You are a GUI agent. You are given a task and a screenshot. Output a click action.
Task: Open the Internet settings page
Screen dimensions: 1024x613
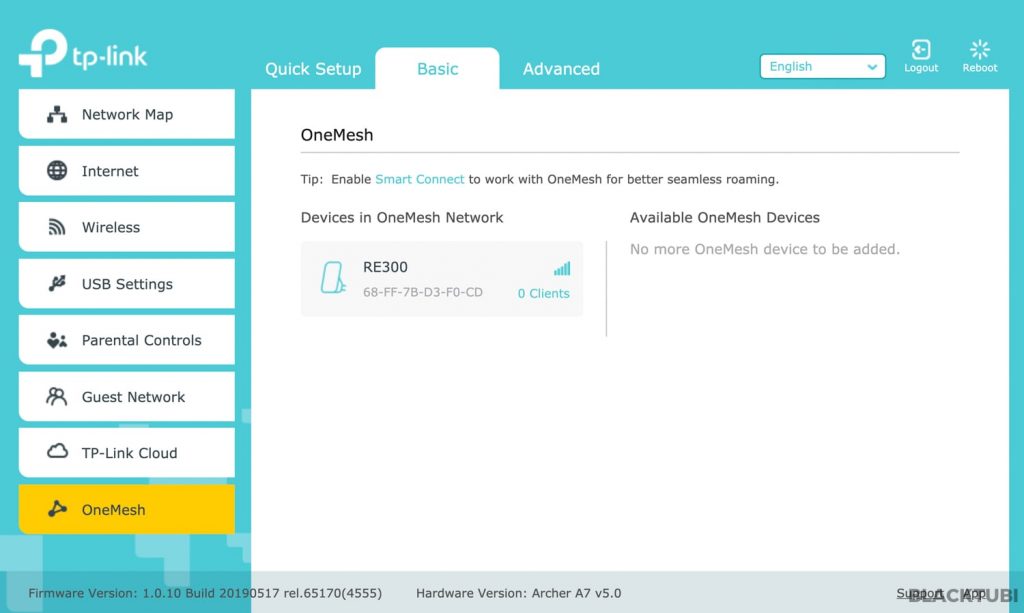coord(127,171)
